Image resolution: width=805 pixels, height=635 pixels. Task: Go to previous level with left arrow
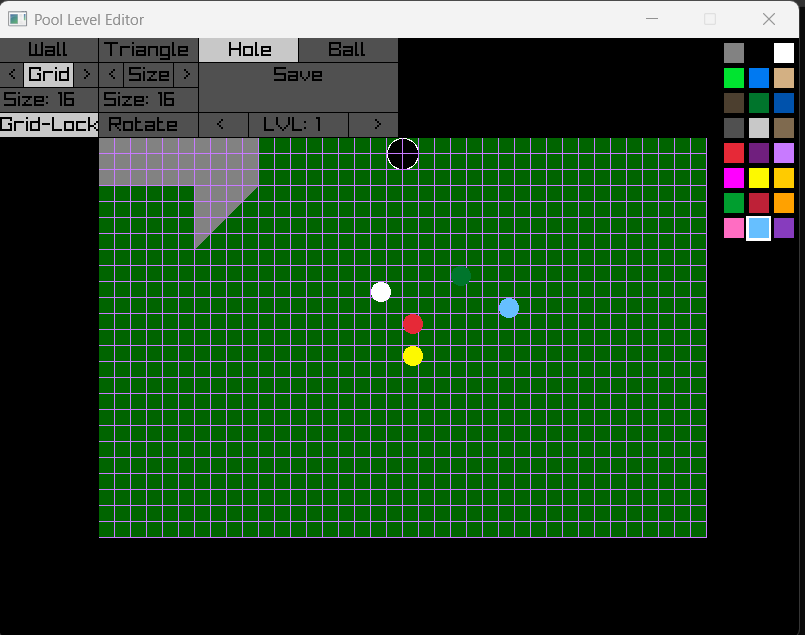click(x=223, y=125)
